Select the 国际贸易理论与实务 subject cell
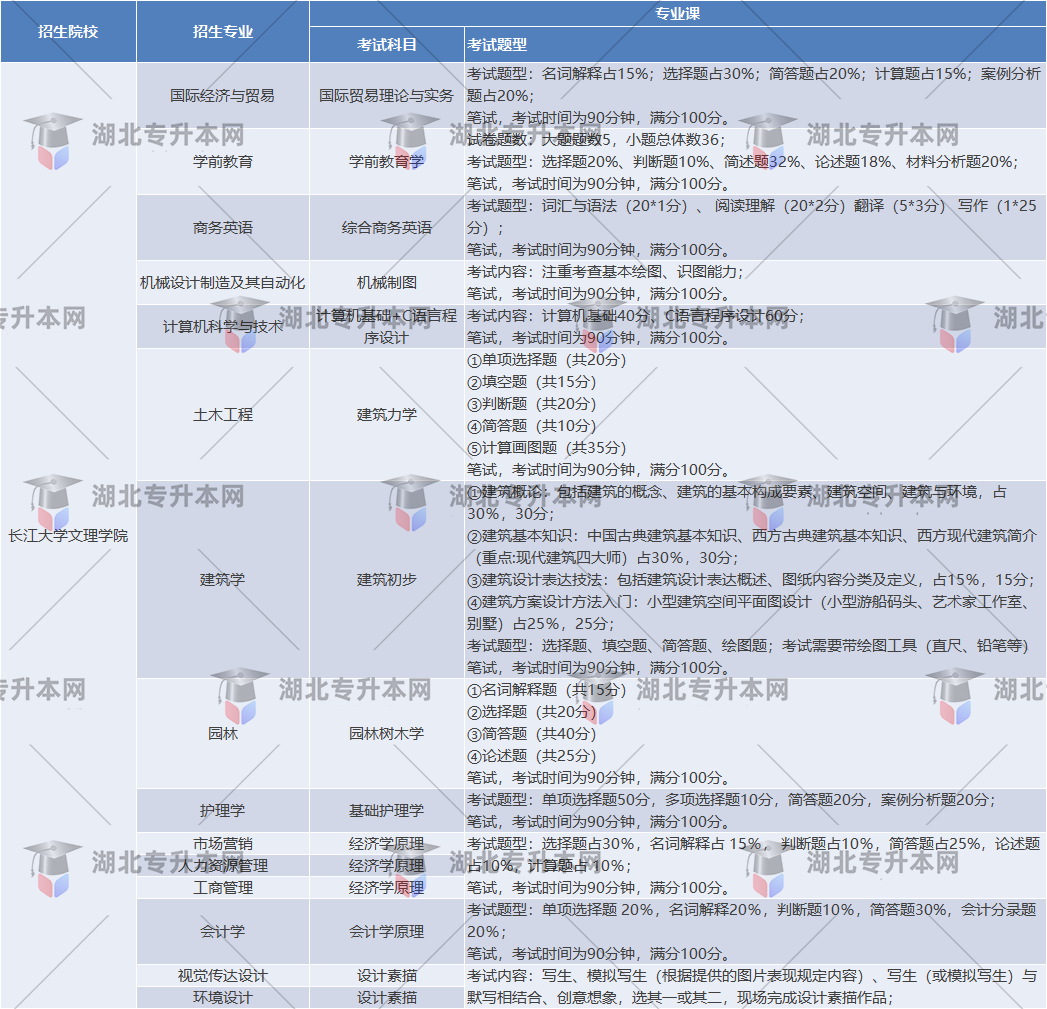Viewport: 1047px width, 1009px height. pos(387,95)
